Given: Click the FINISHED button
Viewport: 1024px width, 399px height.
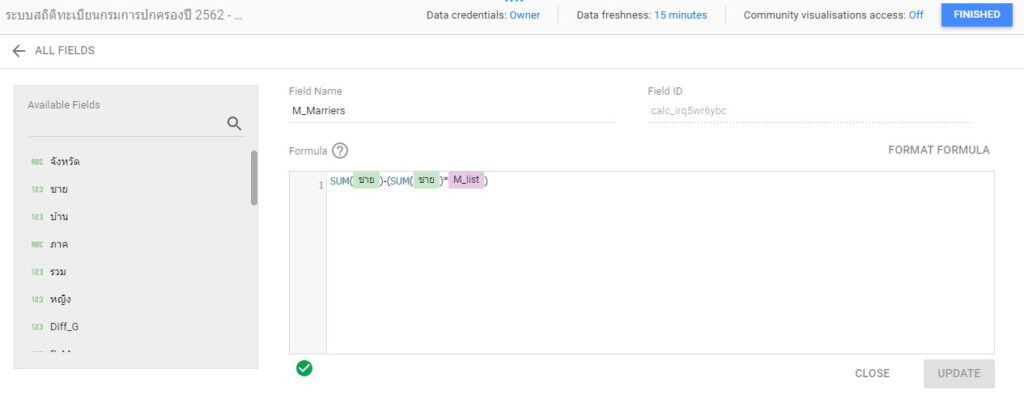Looking at the screenshot, I should [x=977, y=14].
